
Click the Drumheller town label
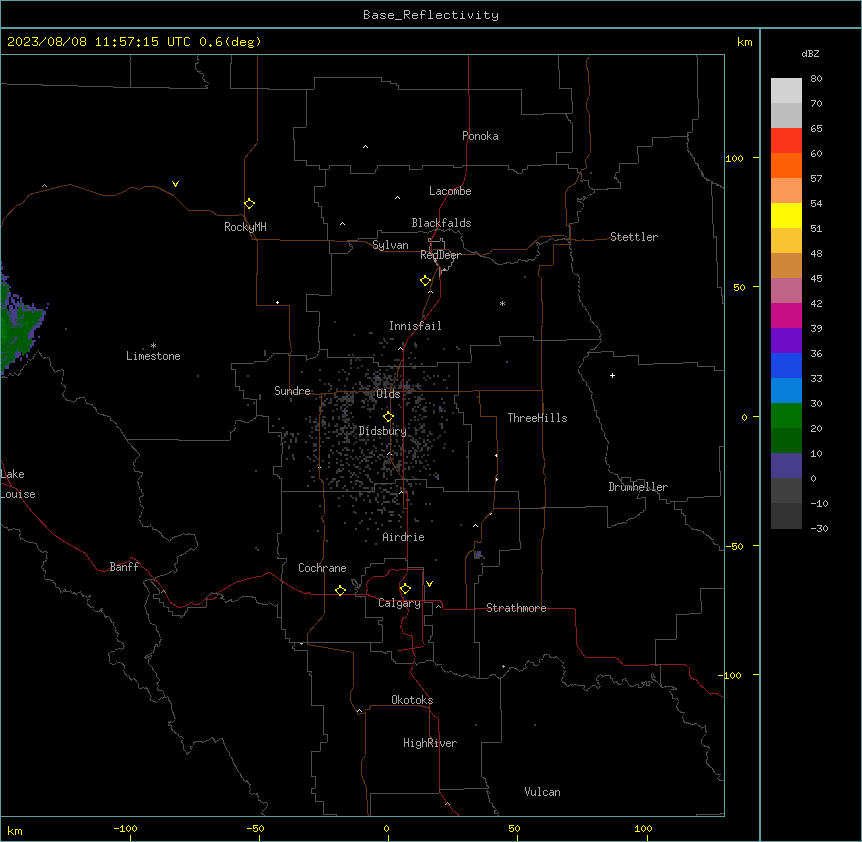[x=638, y=487]
